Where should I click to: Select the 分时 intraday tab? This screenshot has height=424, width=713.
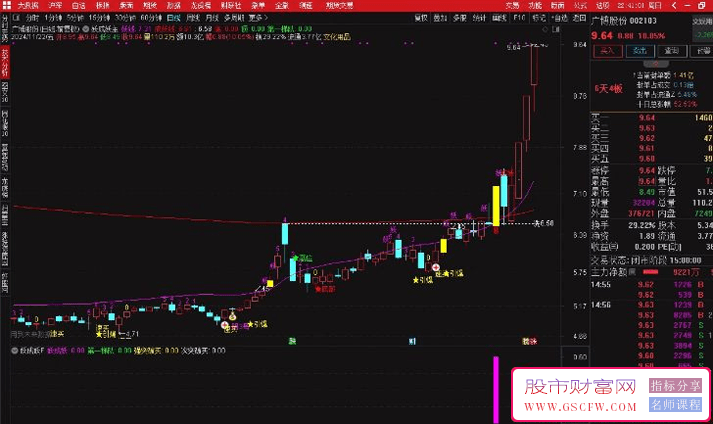[x=32, y=18]
